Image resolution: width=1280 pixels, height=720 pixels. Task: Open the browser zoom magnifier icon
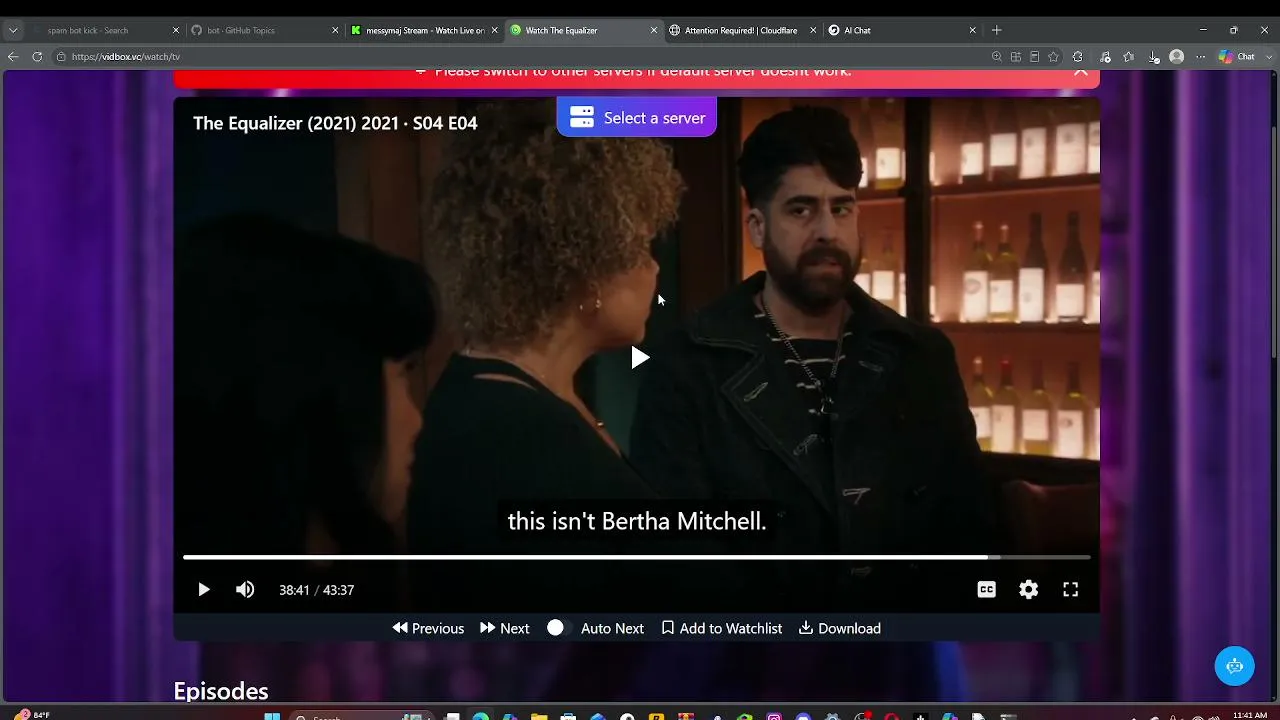tap(997, 57)
